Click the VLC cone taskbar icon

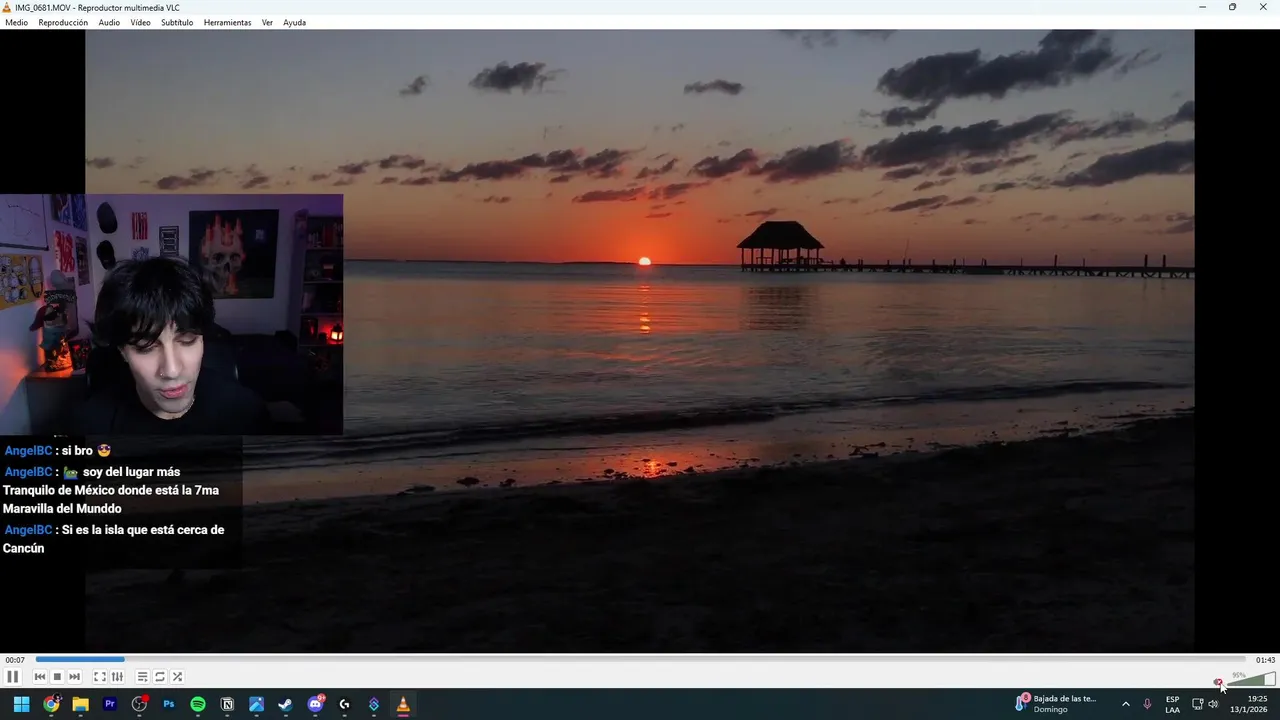[404, 704]
